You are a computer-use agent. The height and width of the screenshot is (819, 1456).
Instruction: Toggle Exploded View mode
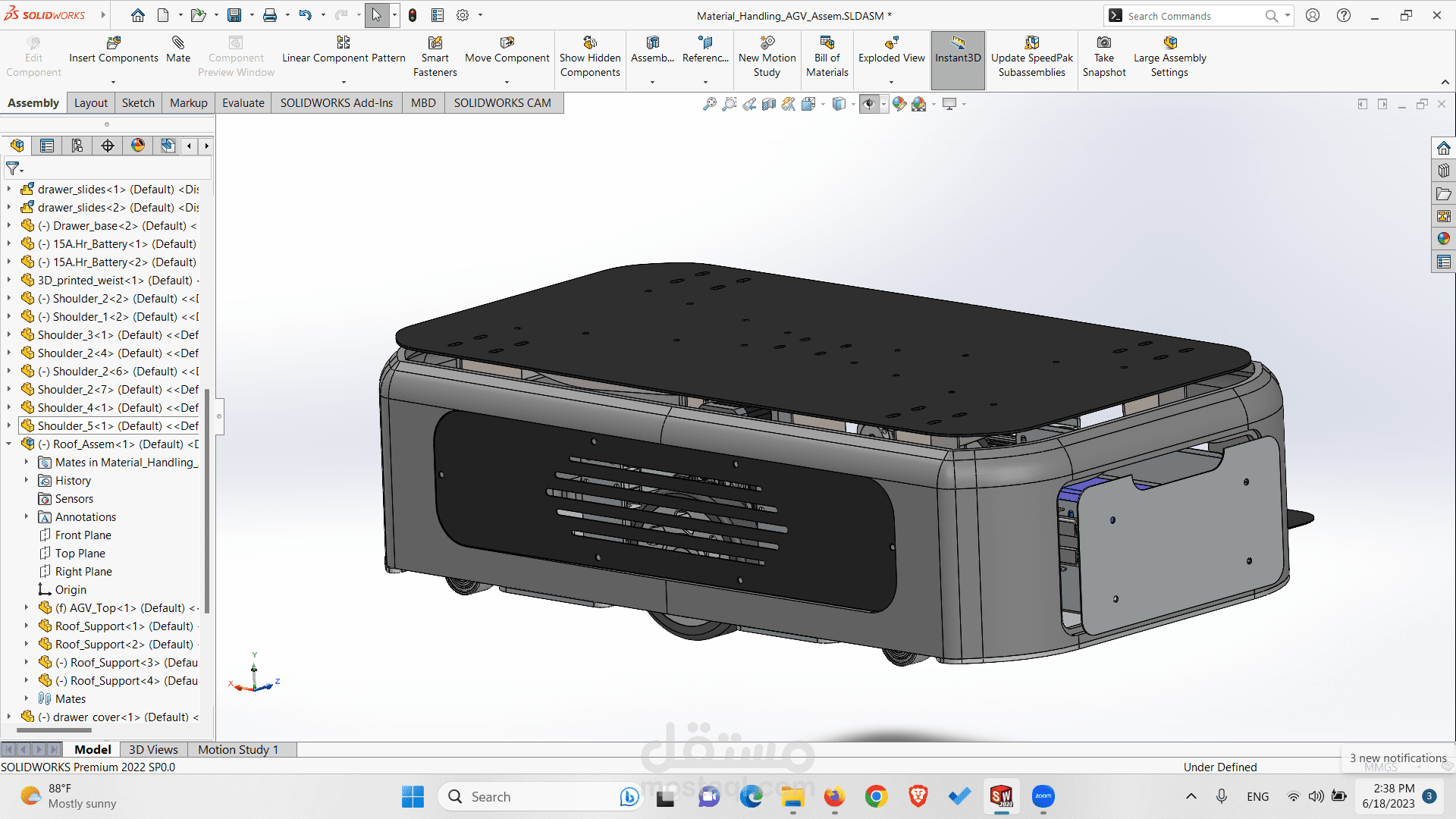point(891,49)
